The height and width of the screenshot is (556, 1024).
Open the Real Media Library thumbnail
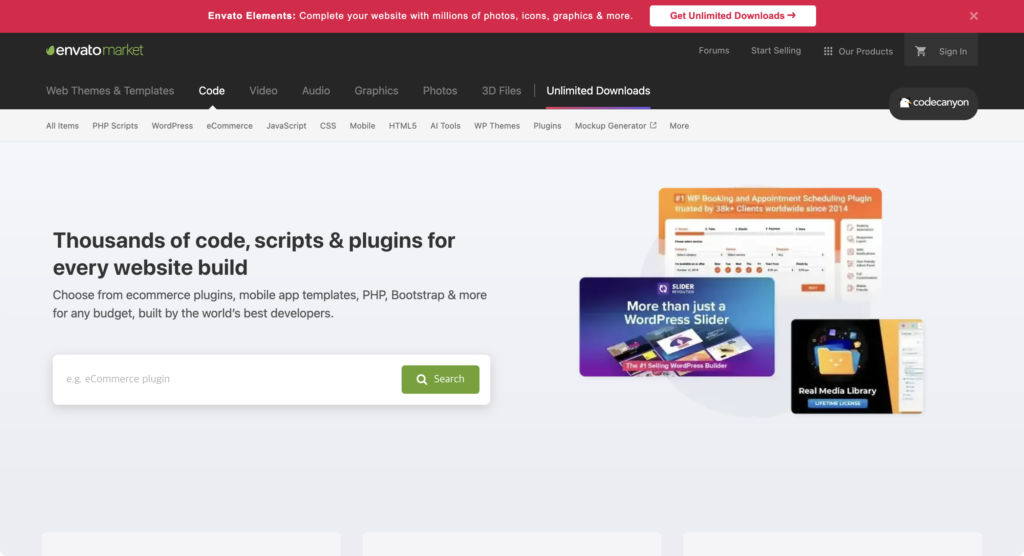point(857,366)
